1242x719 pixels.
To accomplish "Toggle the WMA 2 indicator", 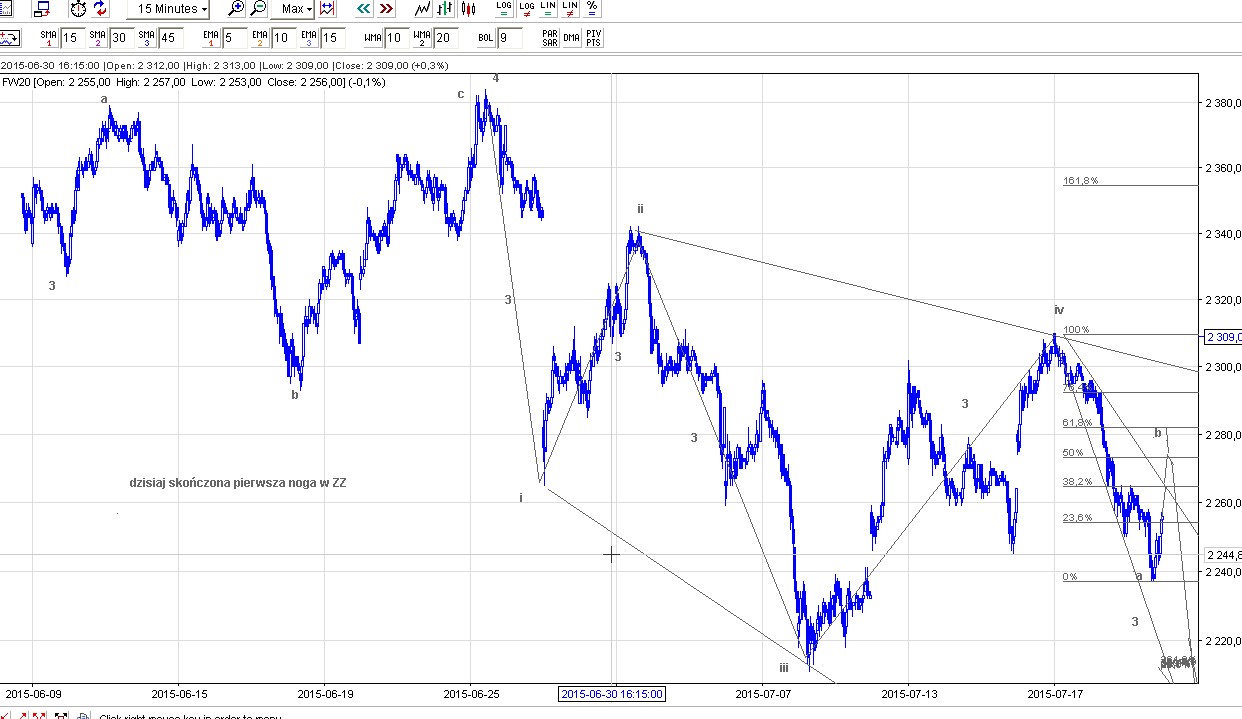I will pos(421,38).
